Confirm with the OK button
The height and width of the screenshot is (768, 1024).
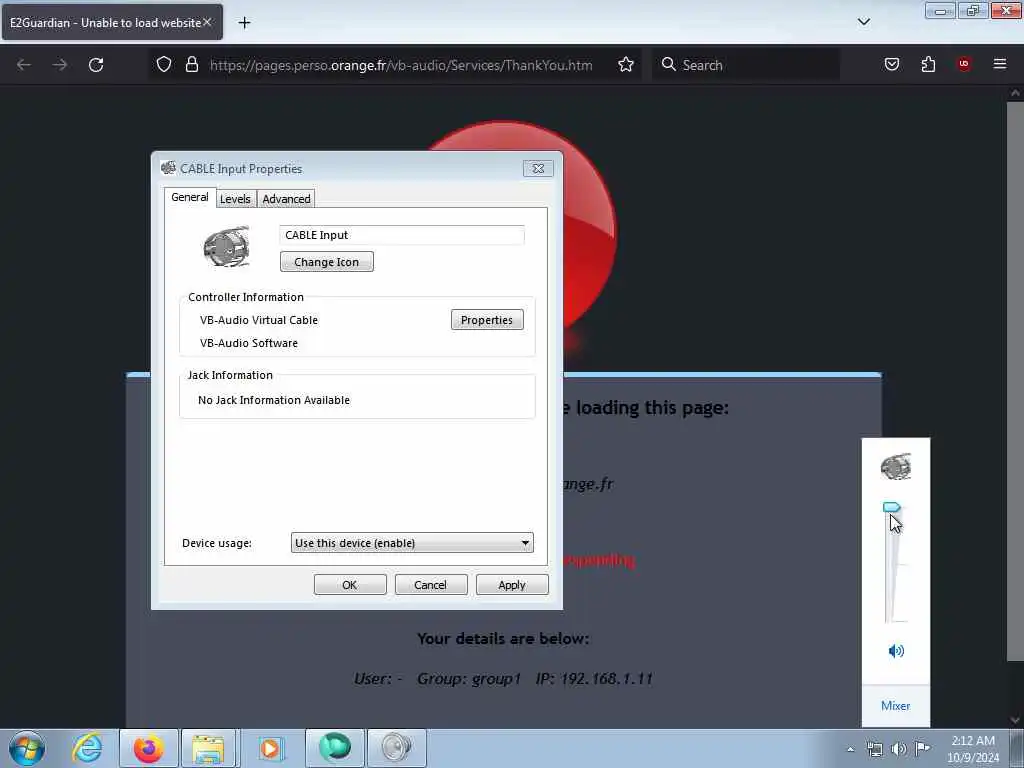tap(350, 584)
